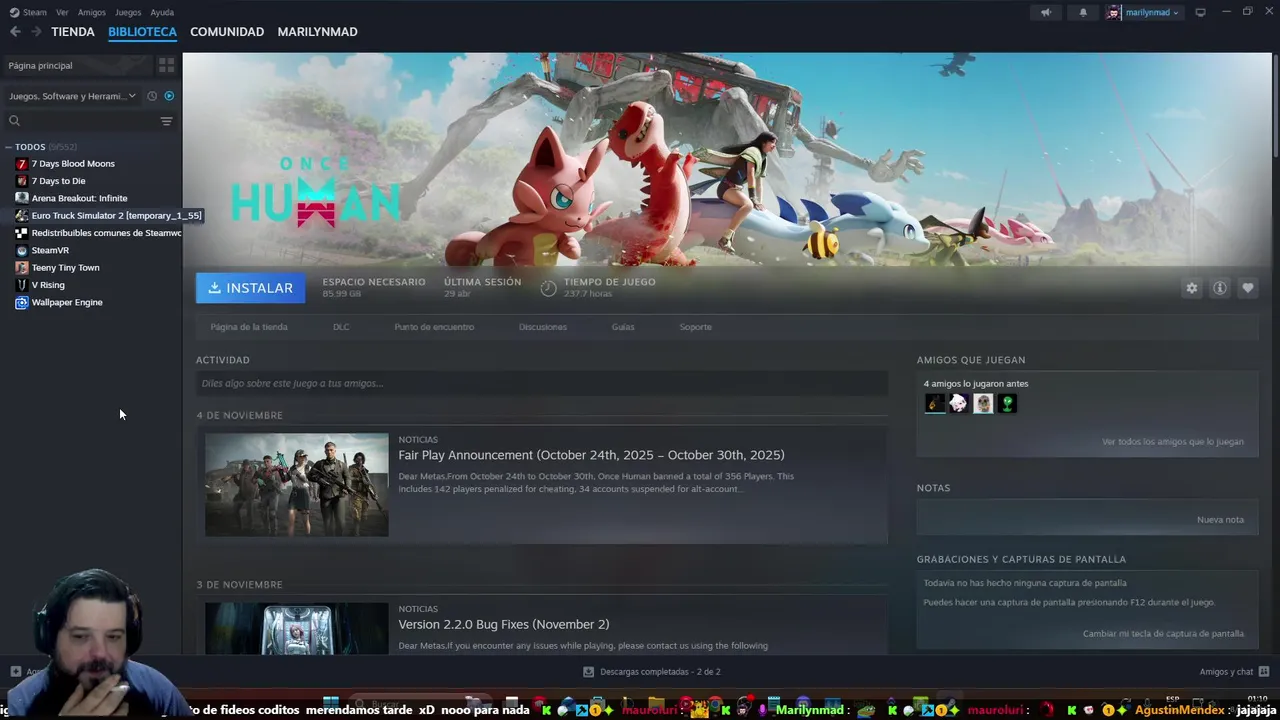Click Nueva nota button
Screen dimensions: 1280x720
(x=1220, y=520)
